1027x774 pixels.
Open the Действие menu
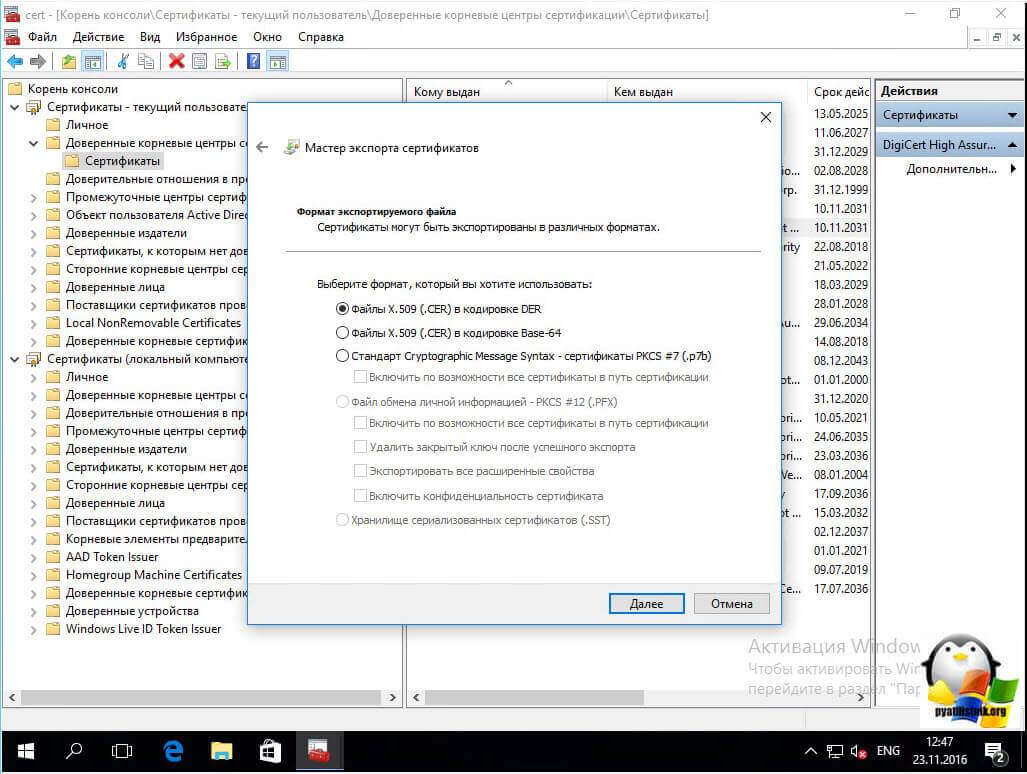tap(98, 37)
